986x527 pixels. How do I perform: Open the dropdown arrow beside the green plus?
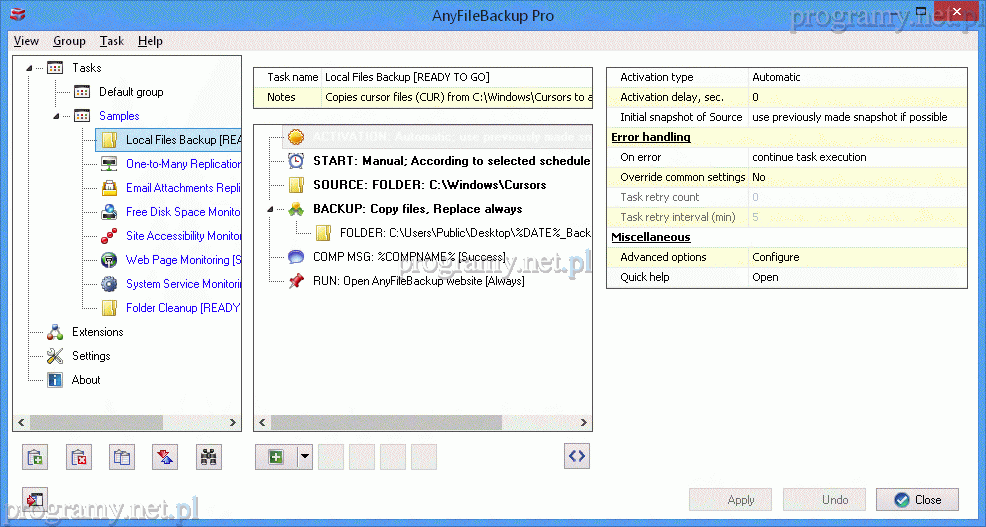pyautogui.click(x=304, y=457)
